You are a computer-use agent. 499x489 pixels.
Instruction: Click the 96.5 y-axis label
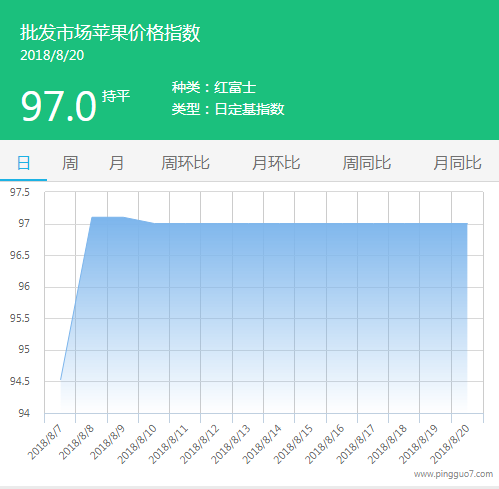[x=20, y=255]
